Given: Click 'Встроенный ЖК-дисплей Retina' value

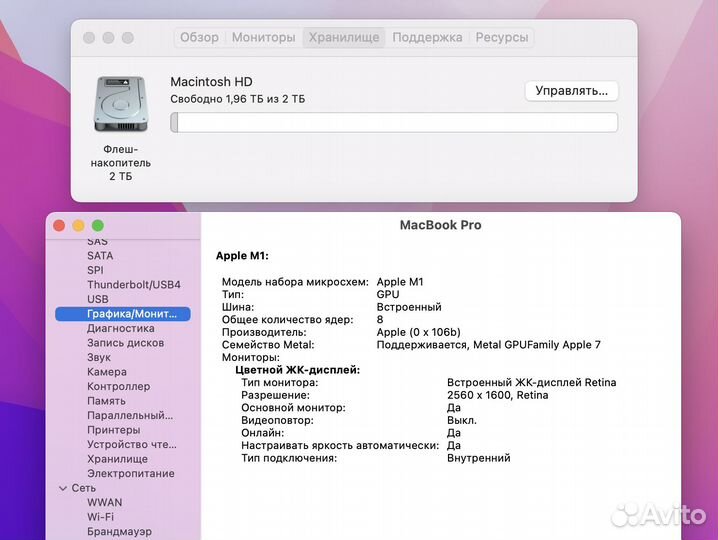Looking at the screenshot, I should tap(532, 382).
